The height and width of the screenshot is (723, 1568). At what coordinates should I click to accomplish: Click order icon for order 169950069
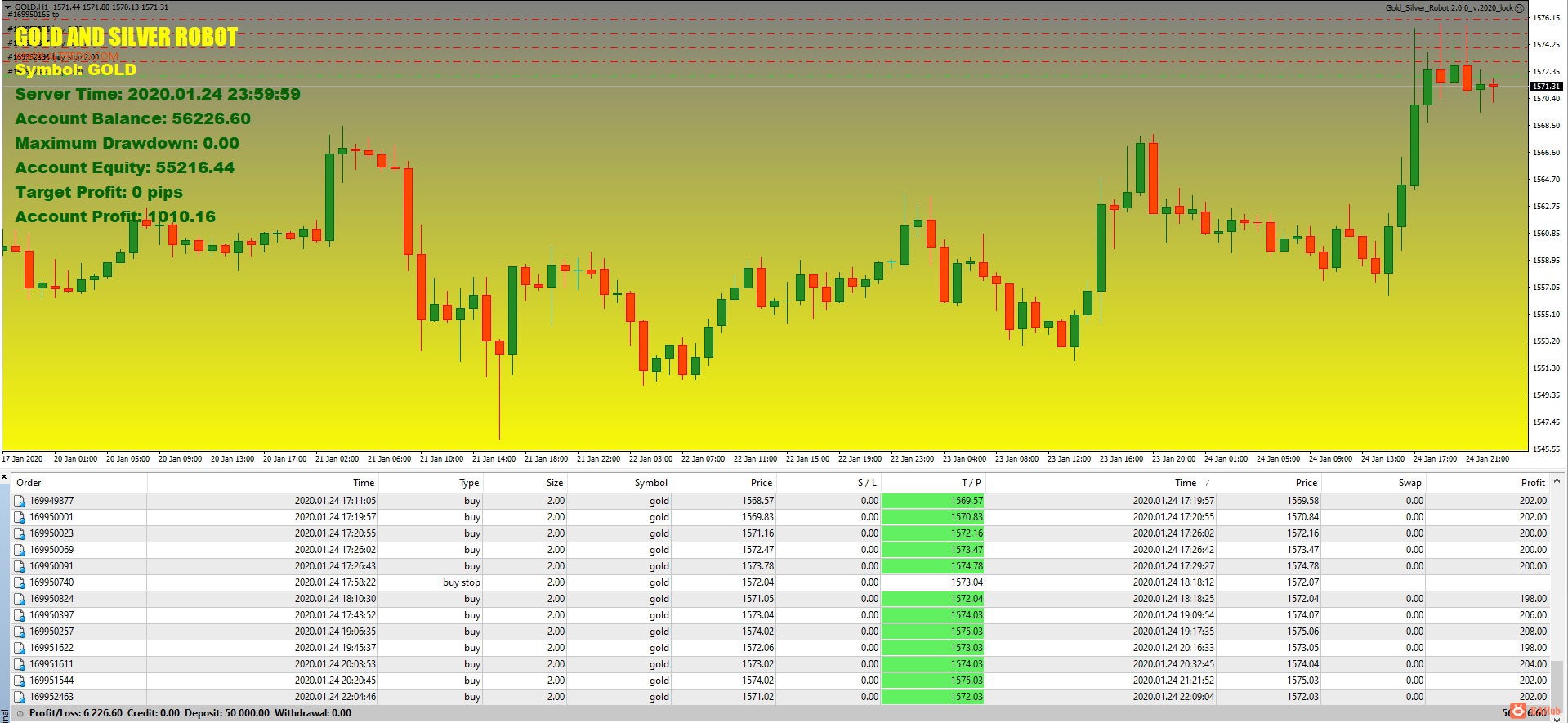tap(20, 550)
